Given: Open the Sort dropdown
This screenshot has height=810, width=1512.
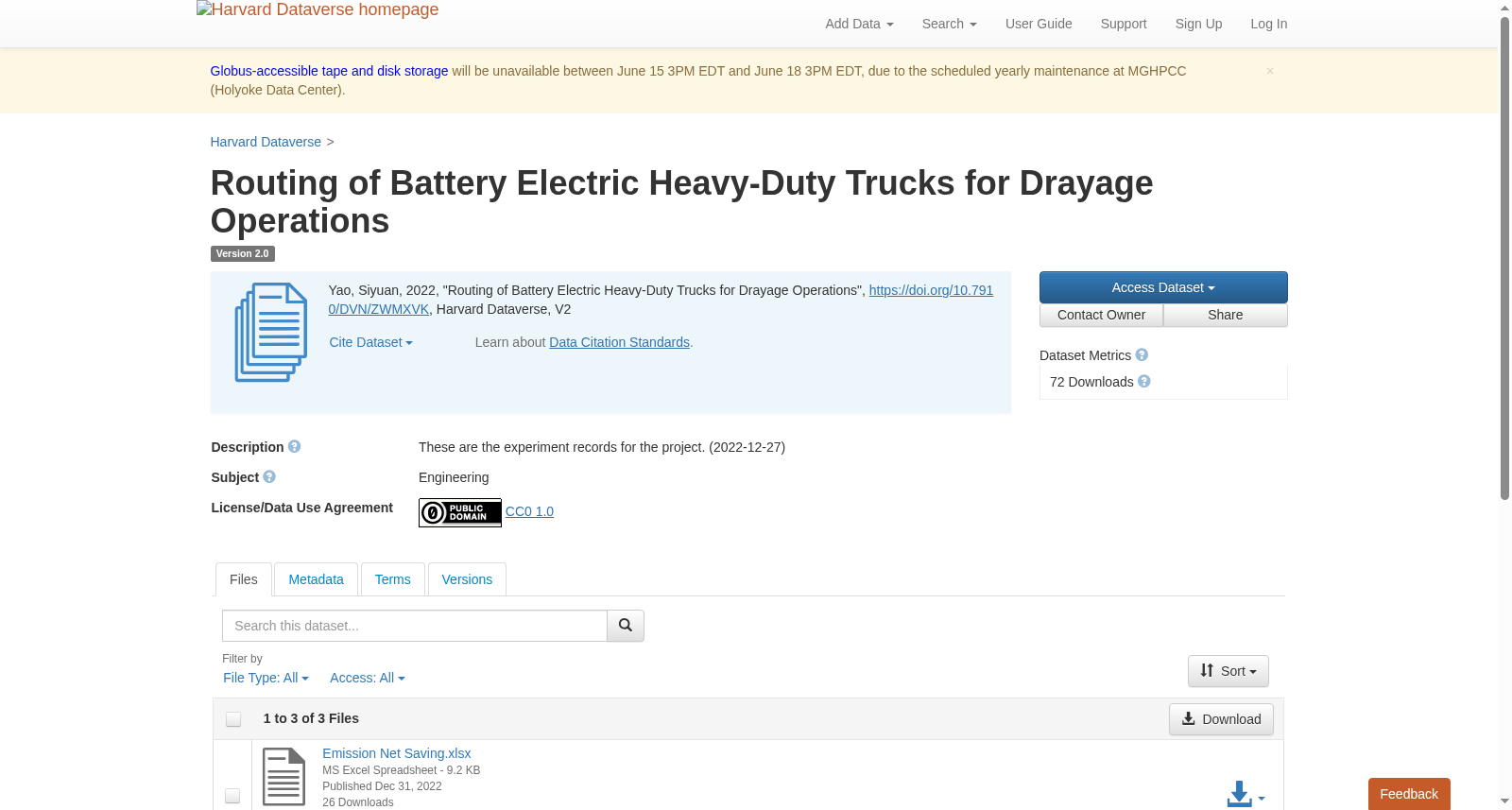Looking at the screenshot, I should click(x=1228, y=671).
